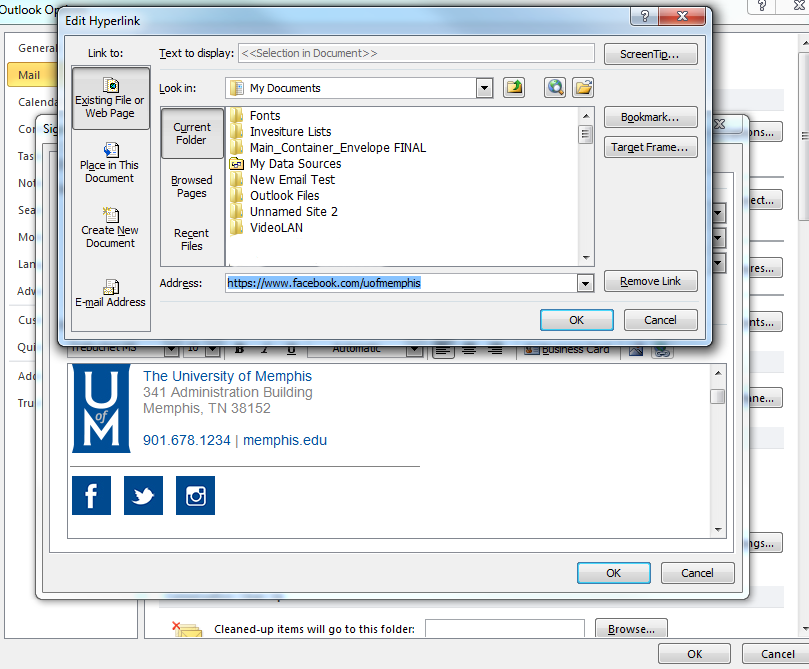The width and height of the screenshot is (809, 669).
Task: Switch to the Recent Files tab
Action: (x=192, y=240)
